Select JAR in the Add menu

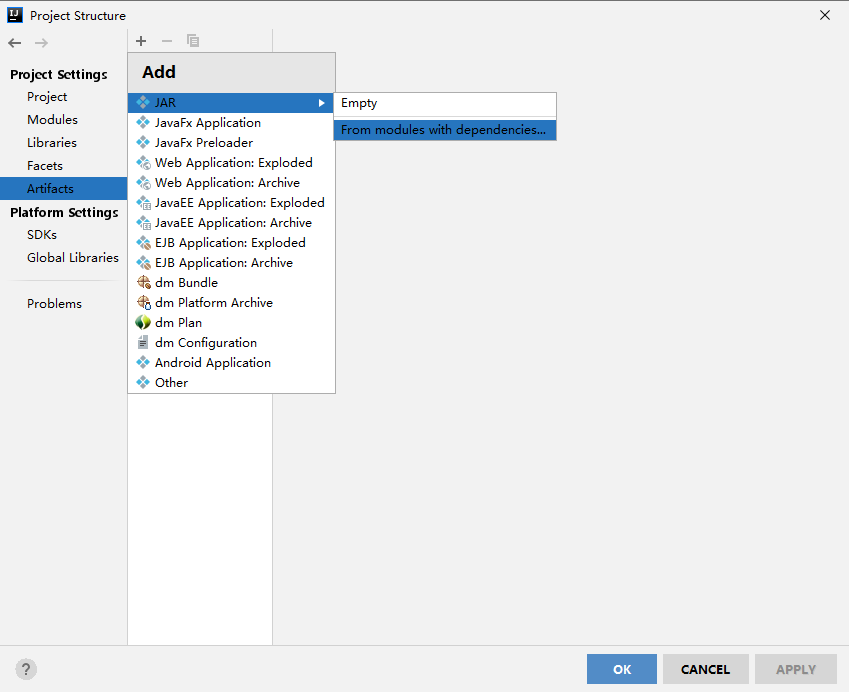(230, 103)
